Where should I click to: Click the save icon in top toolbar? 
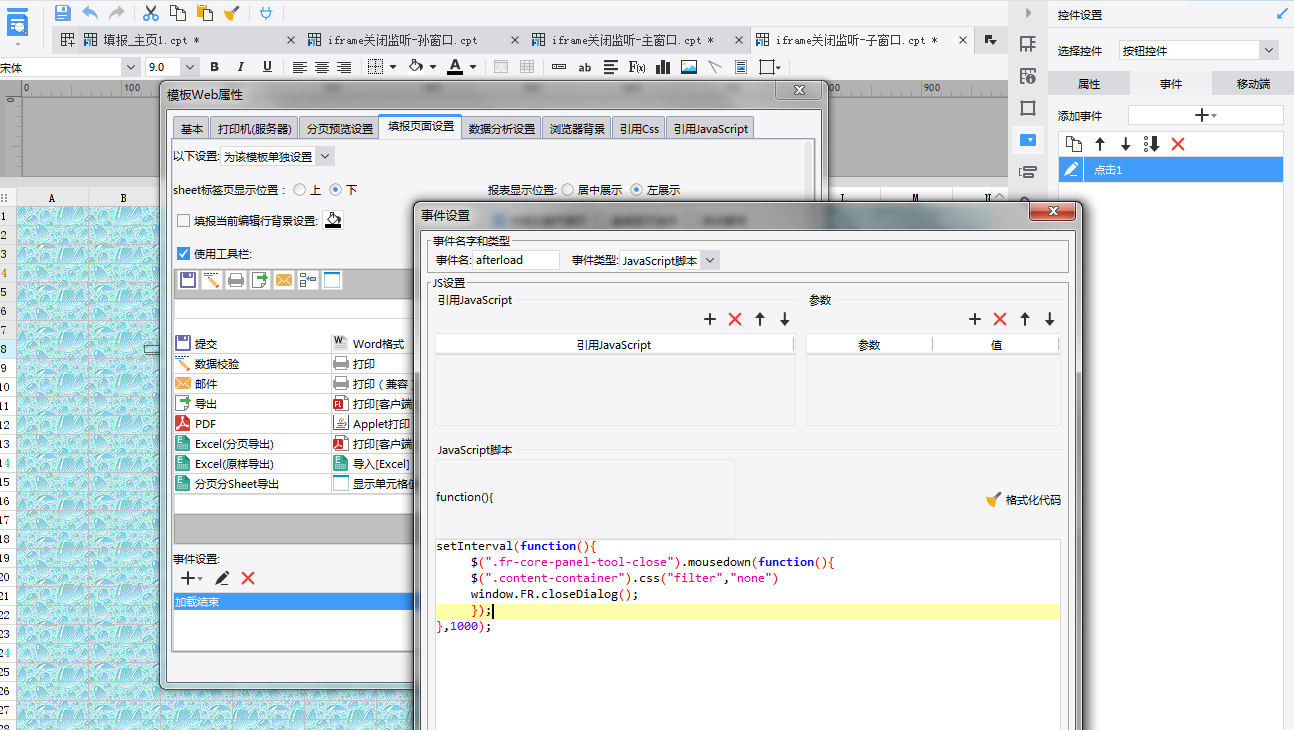[x=63, y=12]
